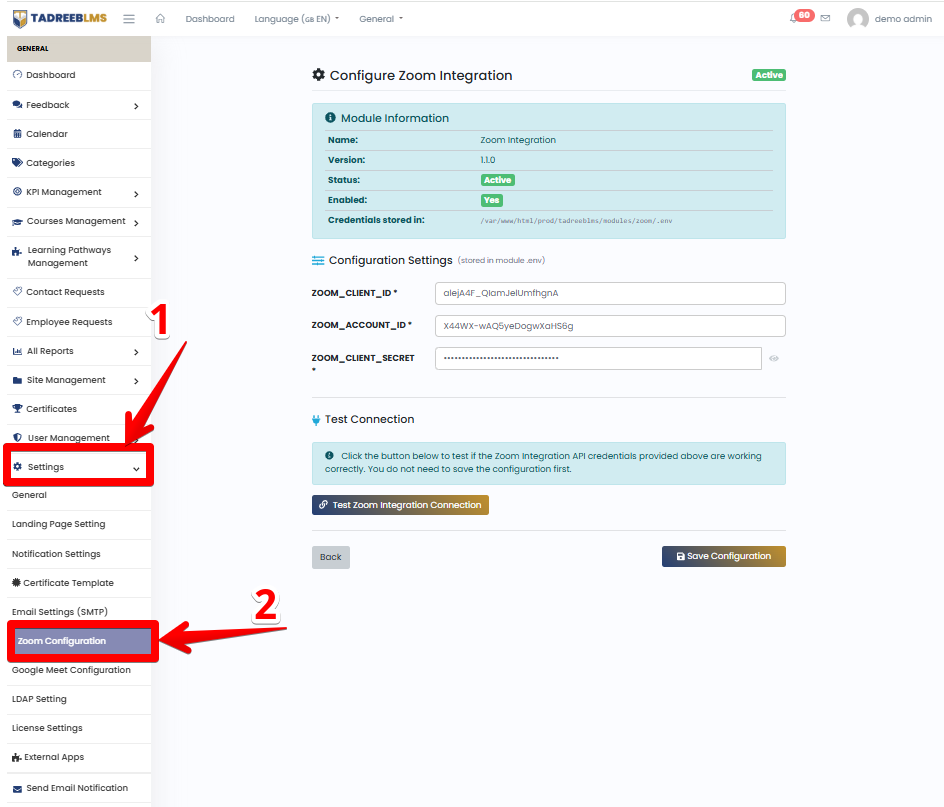Open the notifications bell icon
Viewport: 944px width, 807px height.
(794, 19)
